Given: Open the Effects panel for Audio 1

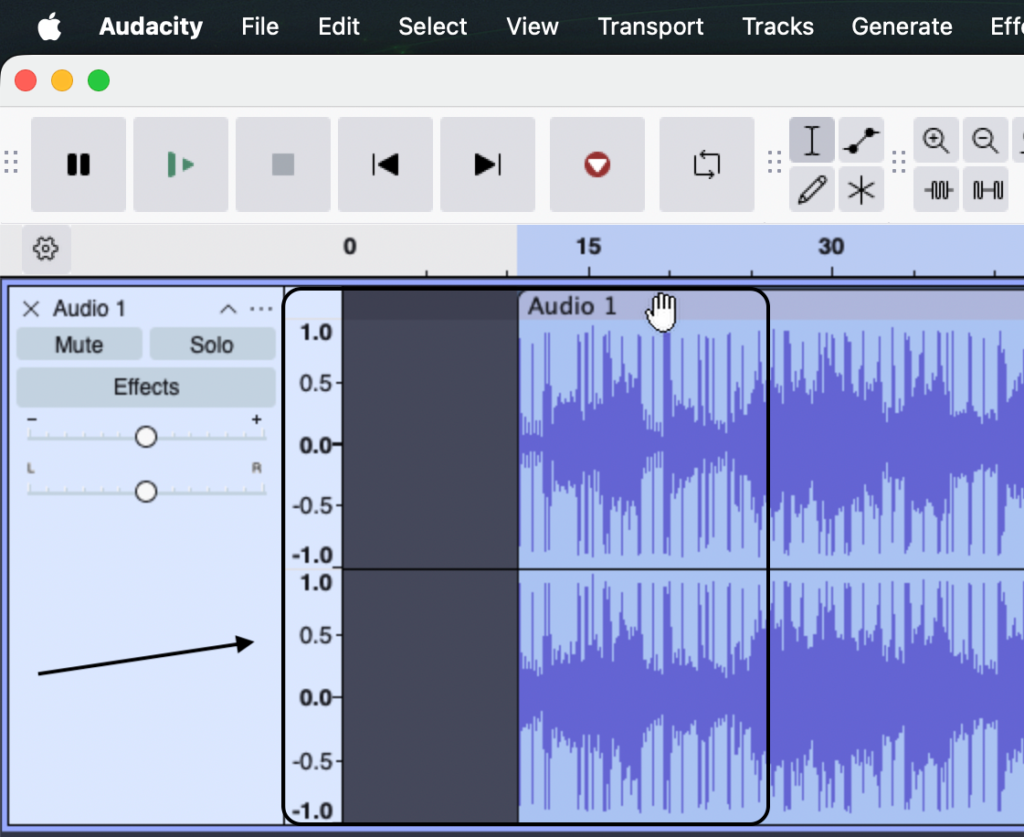Looking at the screenshot, I should coord(146,387).
